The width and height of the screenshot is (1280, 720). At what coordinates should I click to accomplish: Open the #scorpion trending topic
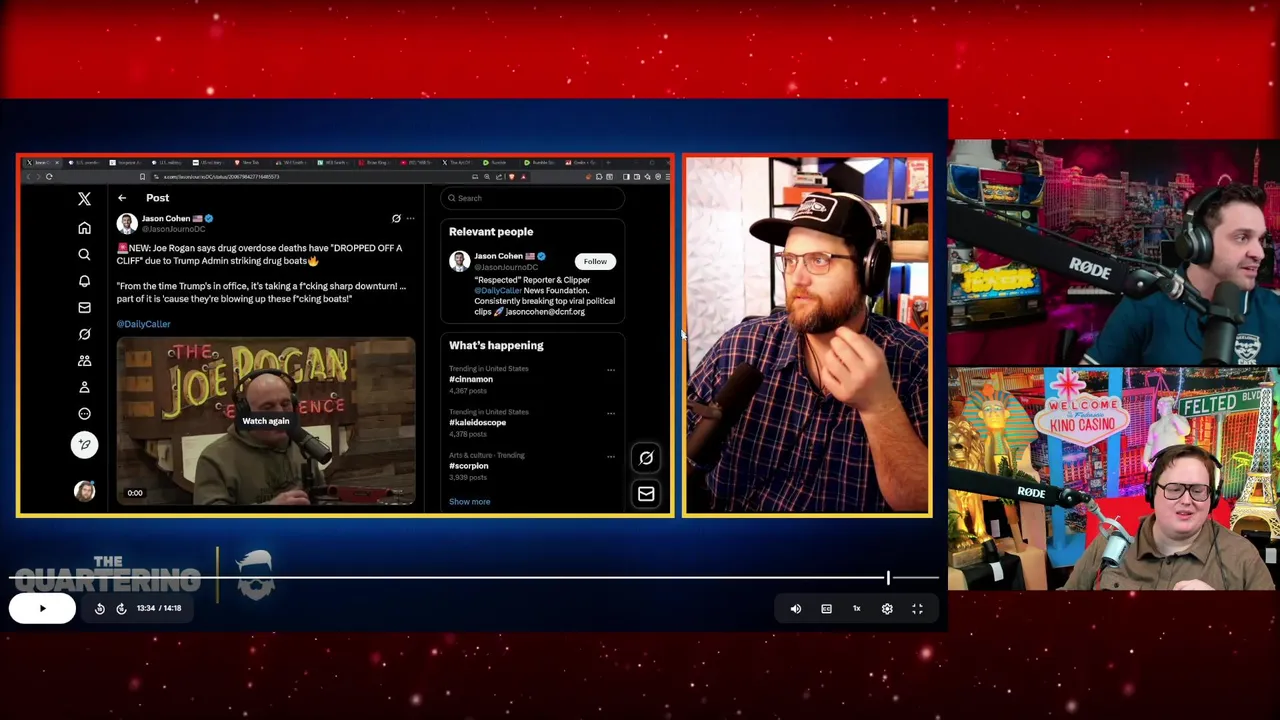point(469,466)
